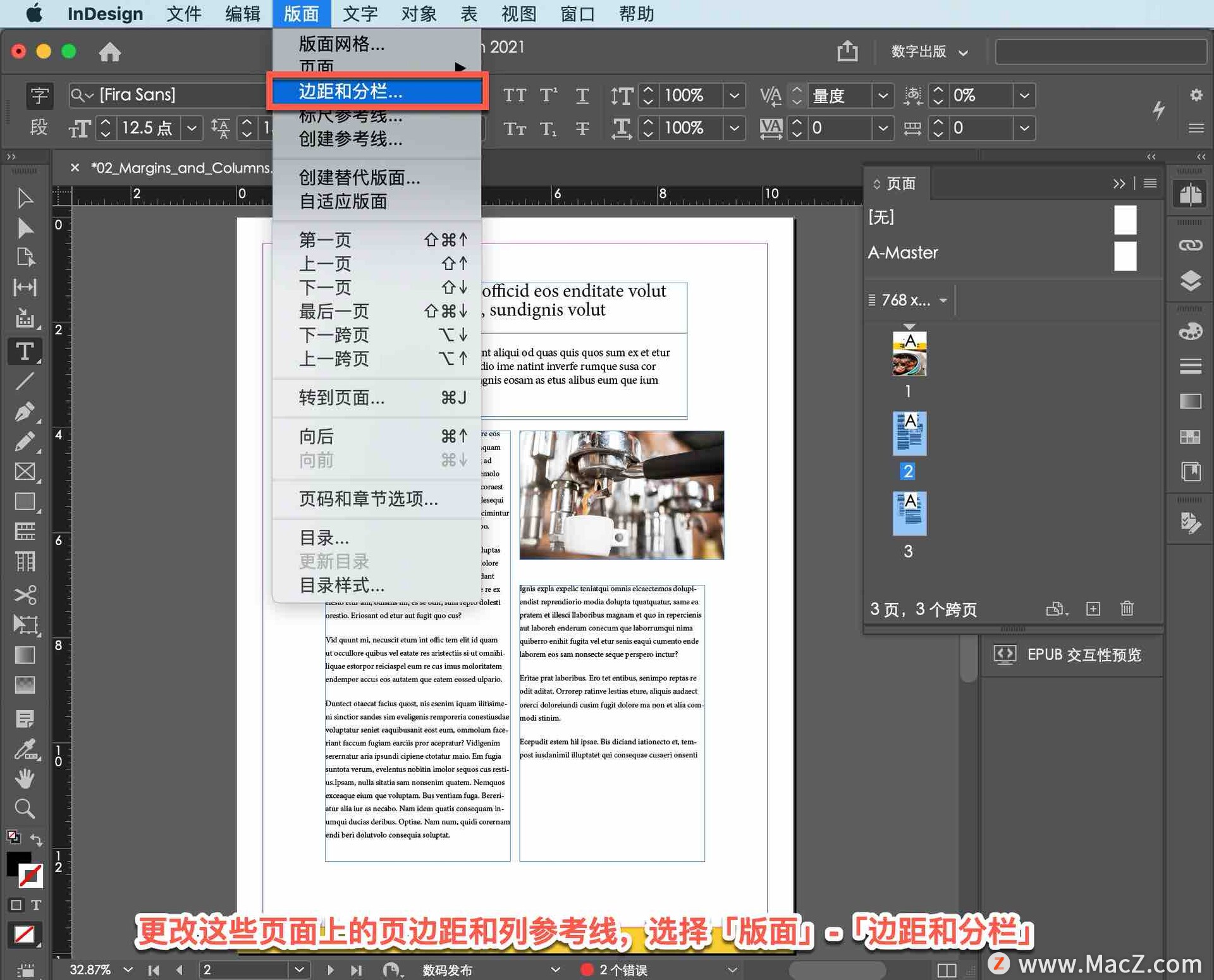Create new page in Pages panel

(x=1093, y=608)
